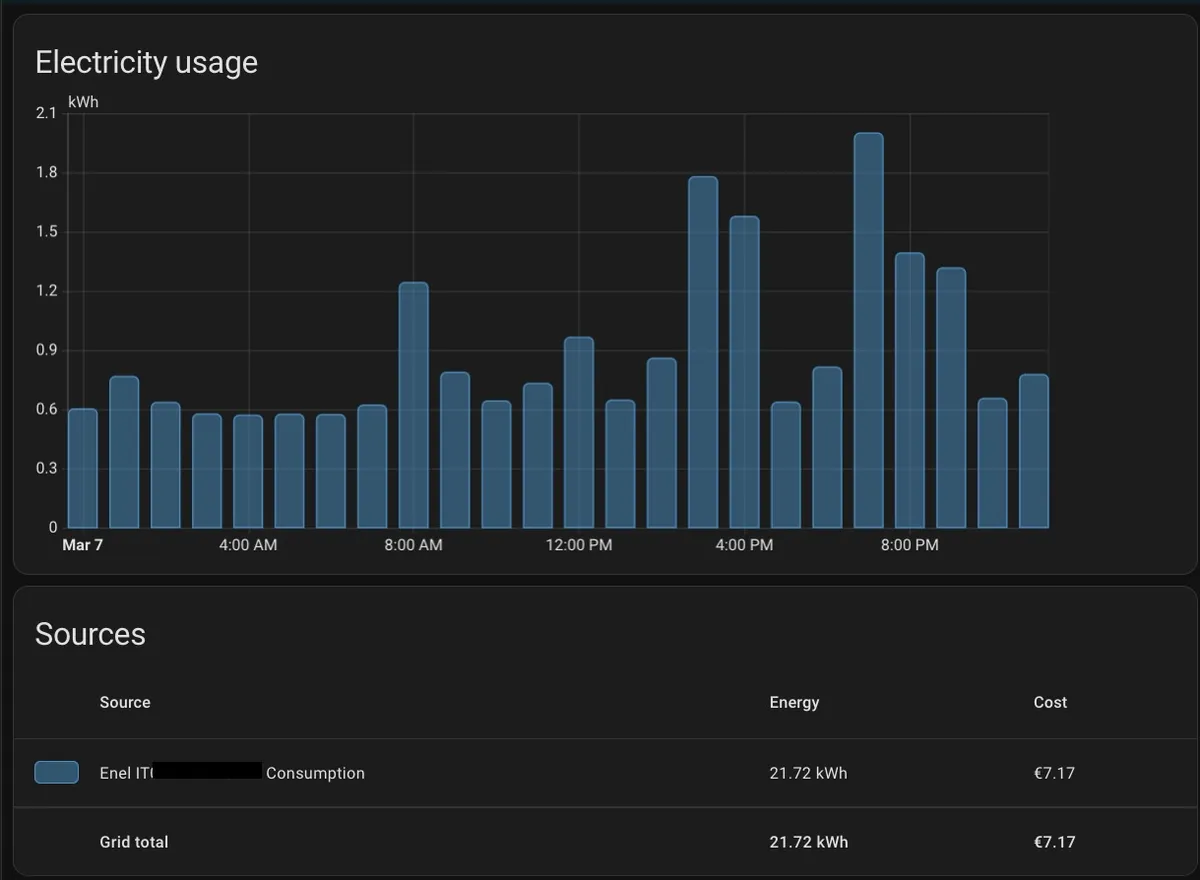
Task: Click the 1.5 value on the y-axis
Action: pyautogui.click(x=47, y=232)
